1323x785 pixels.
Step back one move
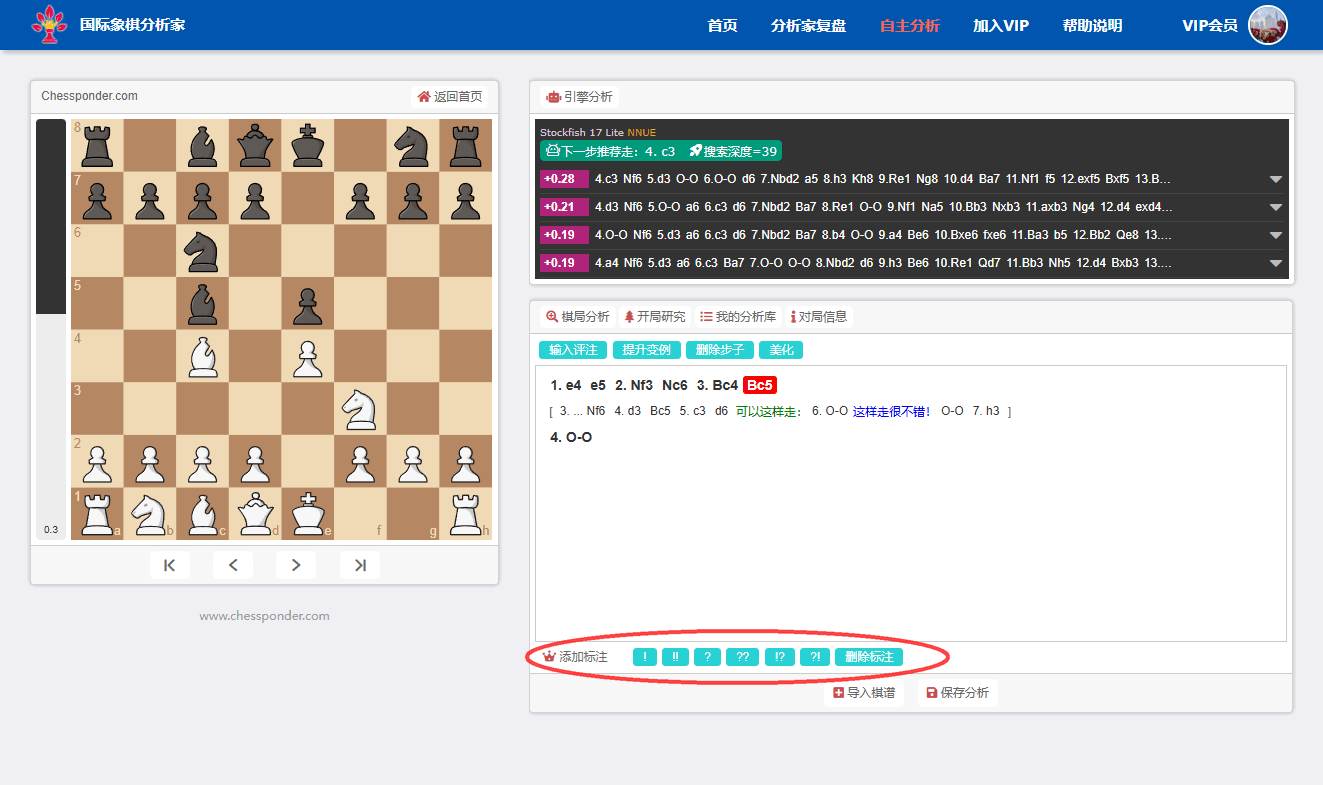coord(233,565)
